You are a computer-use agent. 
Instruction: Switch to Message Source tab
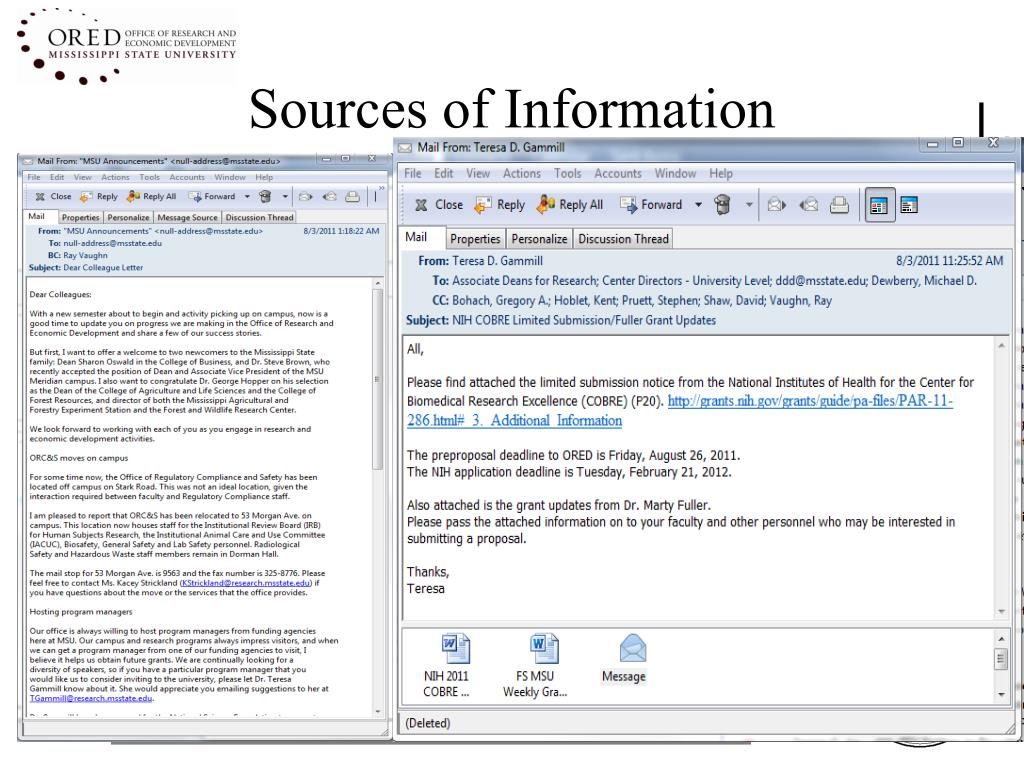(187, 217)
